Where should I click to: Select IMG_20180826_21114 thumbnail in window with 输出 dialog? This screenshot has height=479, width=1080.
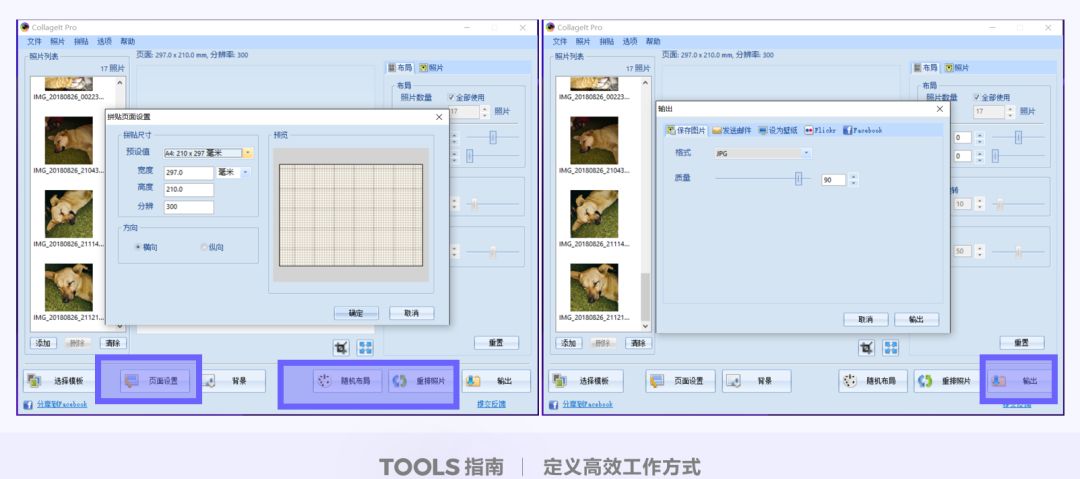pyautogui.click(x=594, y=214)
